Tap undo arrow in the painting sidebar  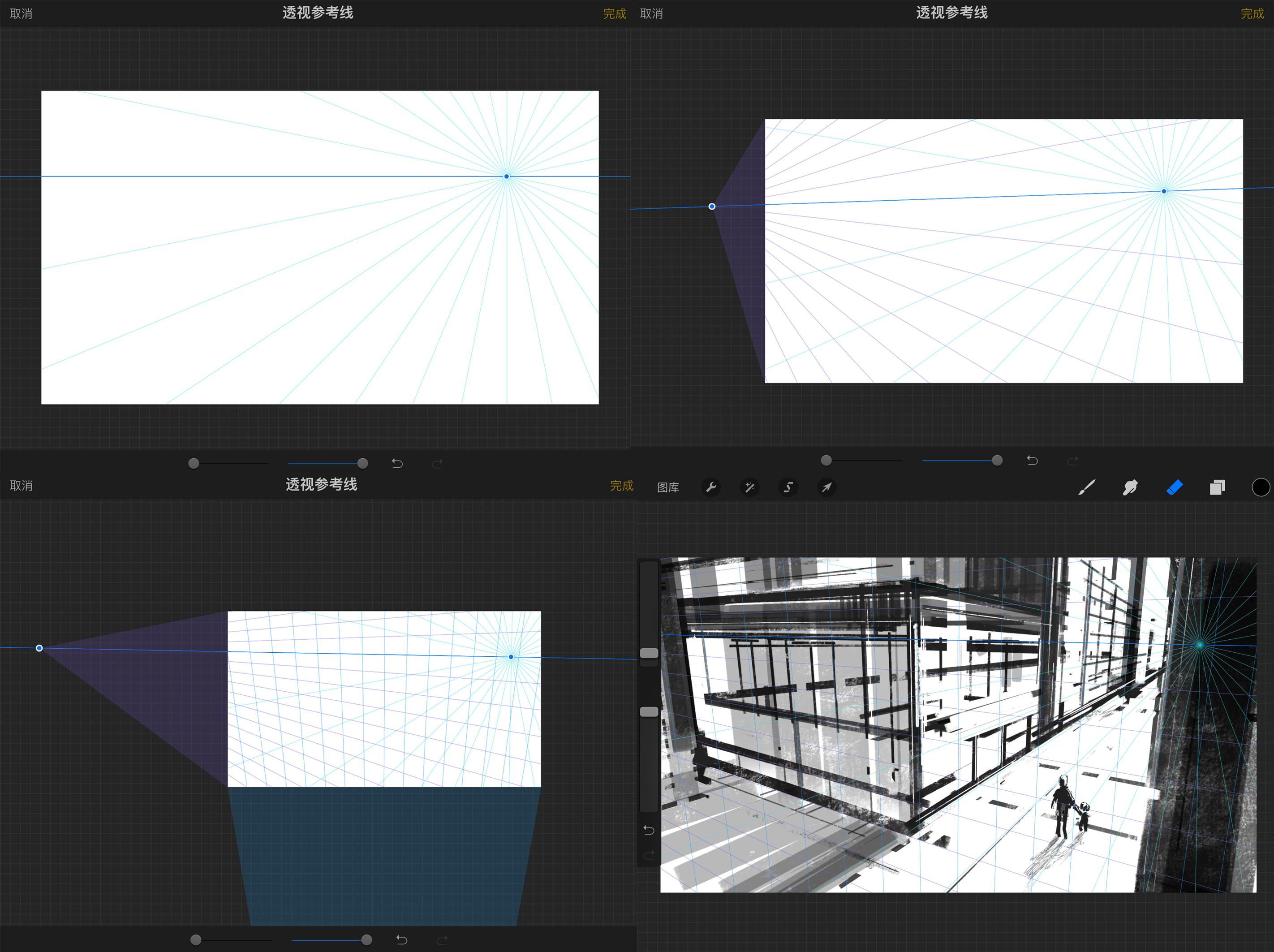[x=649, y=830]
